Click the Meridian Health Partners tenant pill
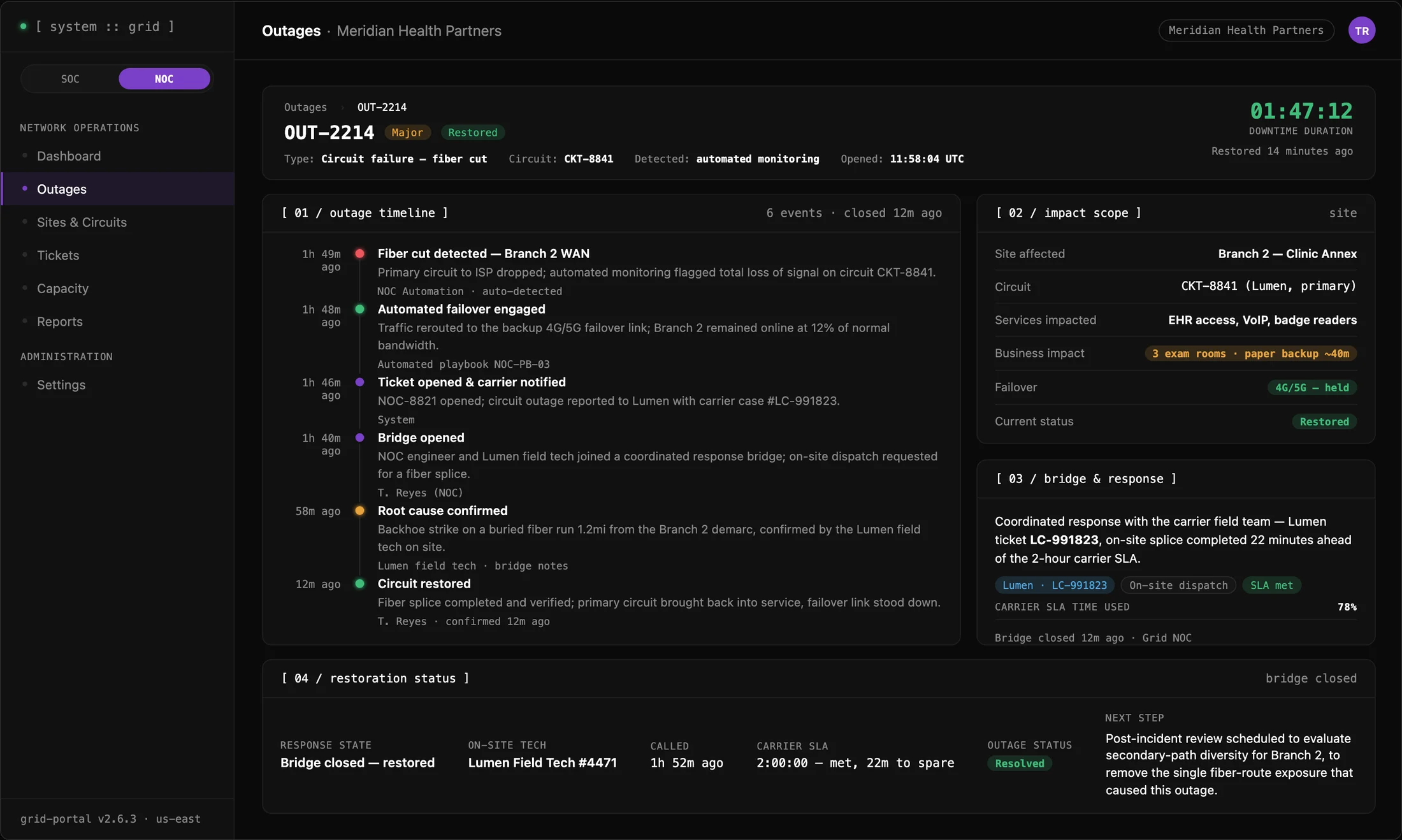Viewport: 1402px width, 840px height. coord(1246,31)
